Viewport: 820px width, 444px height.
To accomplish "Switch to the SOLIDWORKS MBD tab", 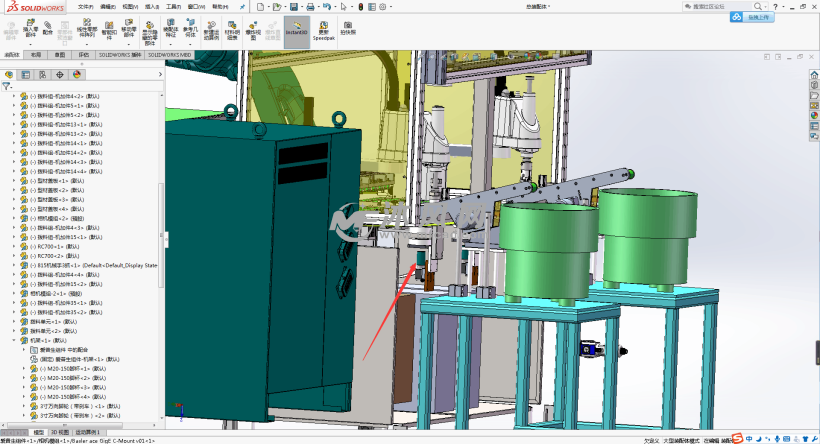I will (x=168, y=56).
